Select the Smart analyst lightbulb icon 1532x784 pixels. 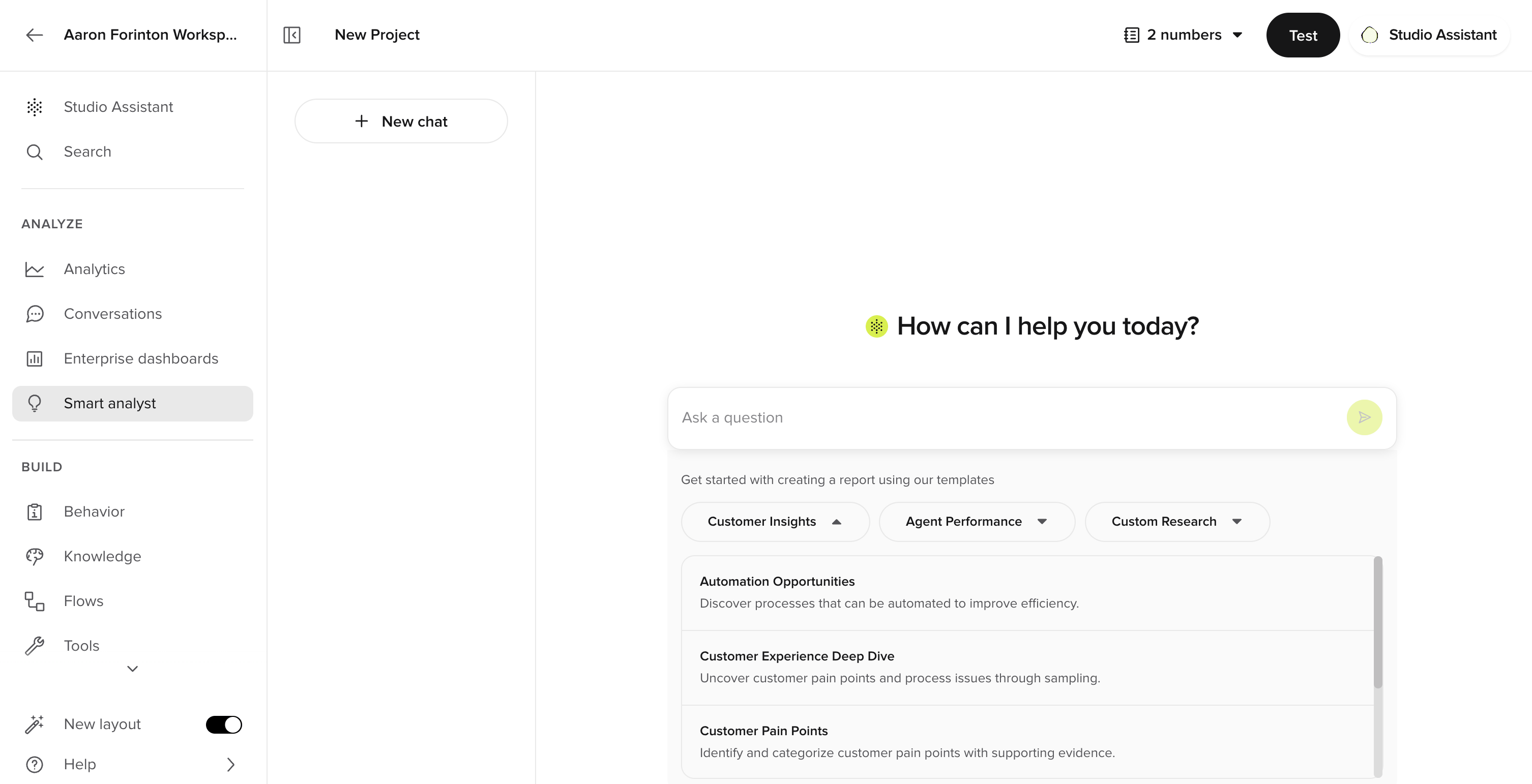(35, 404)
